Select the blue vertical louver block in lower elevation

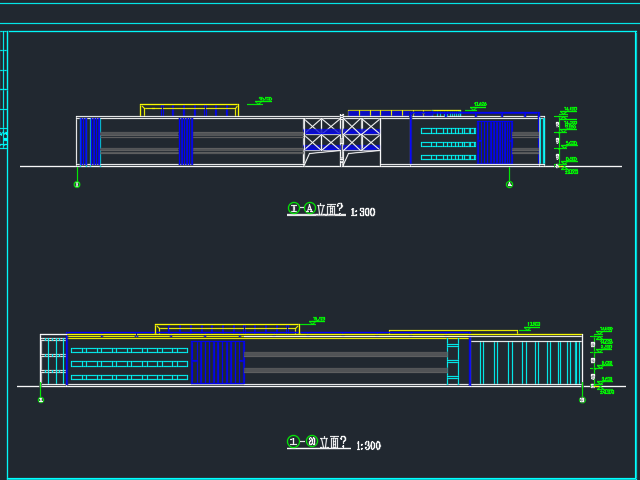click(x=217, y=361)
